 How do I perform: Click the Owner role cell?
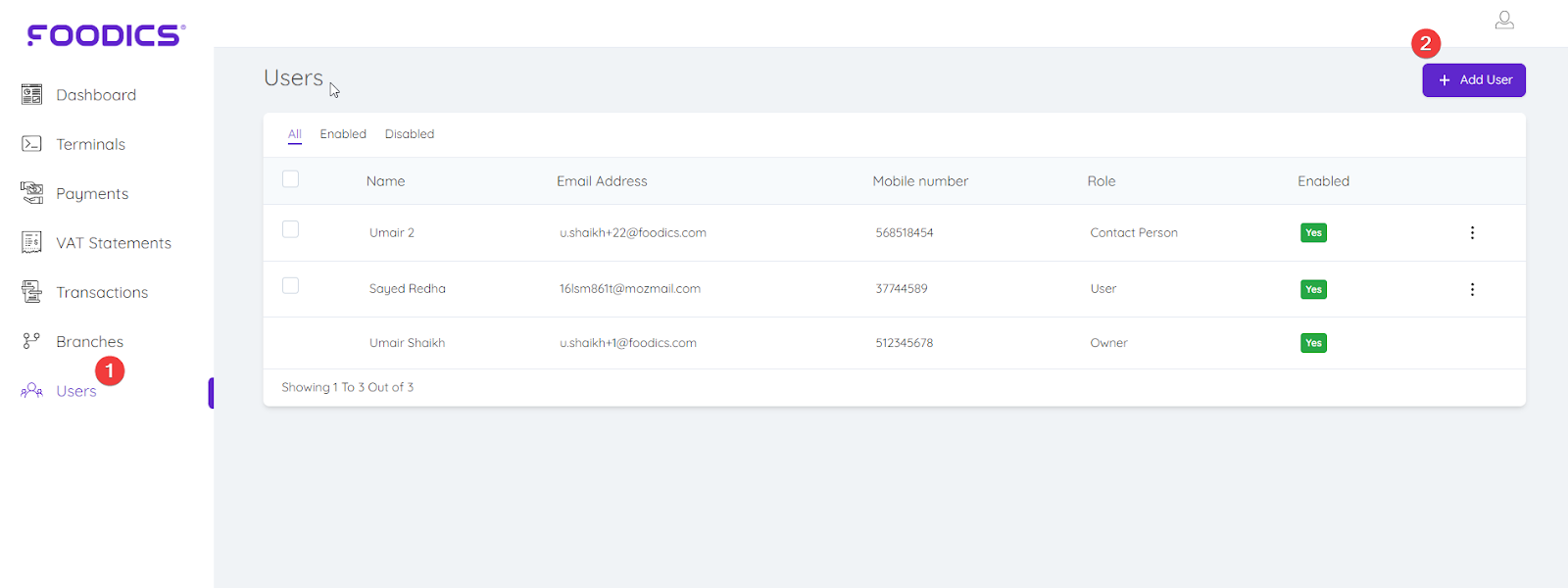click(x=1108, y=343)
